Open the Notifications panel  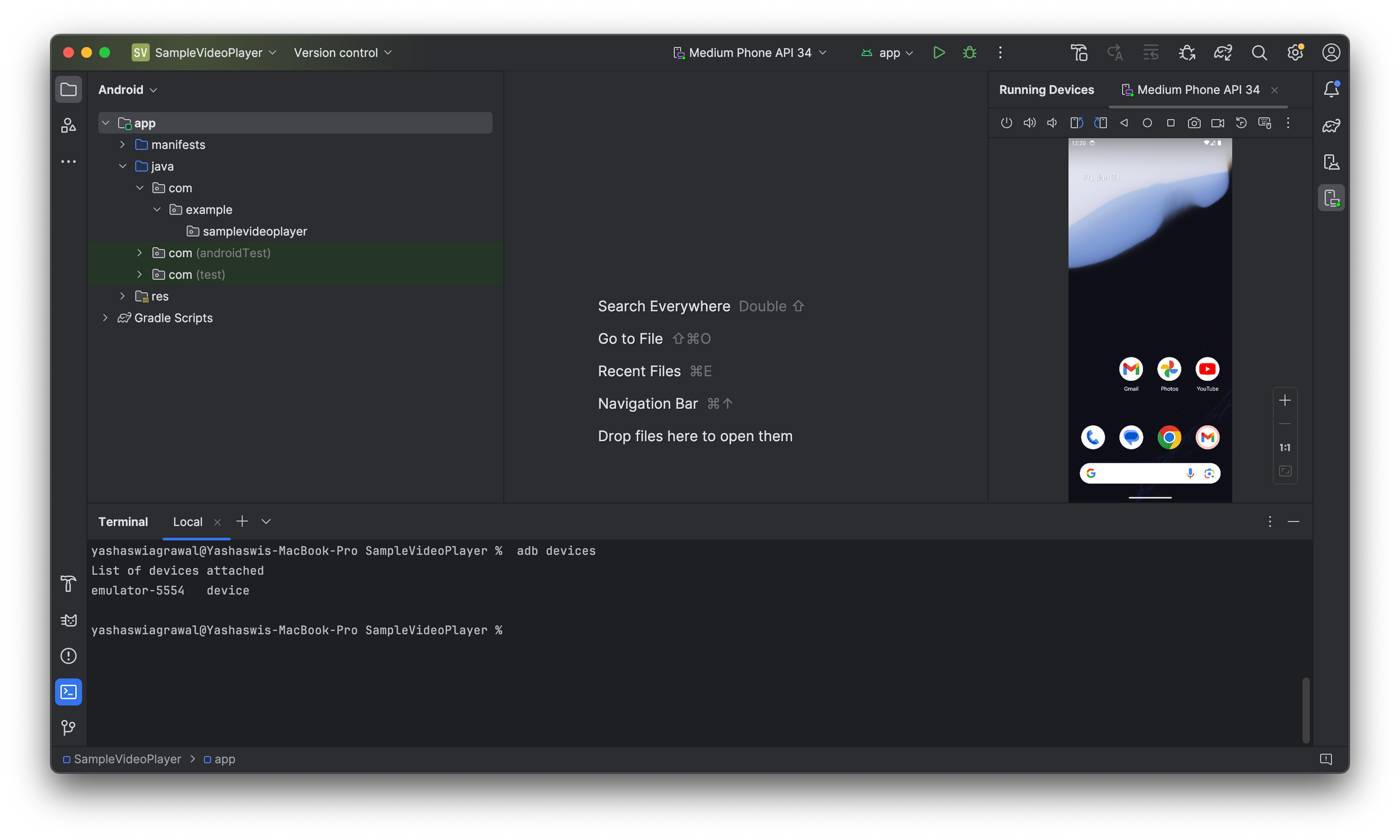1331,89
